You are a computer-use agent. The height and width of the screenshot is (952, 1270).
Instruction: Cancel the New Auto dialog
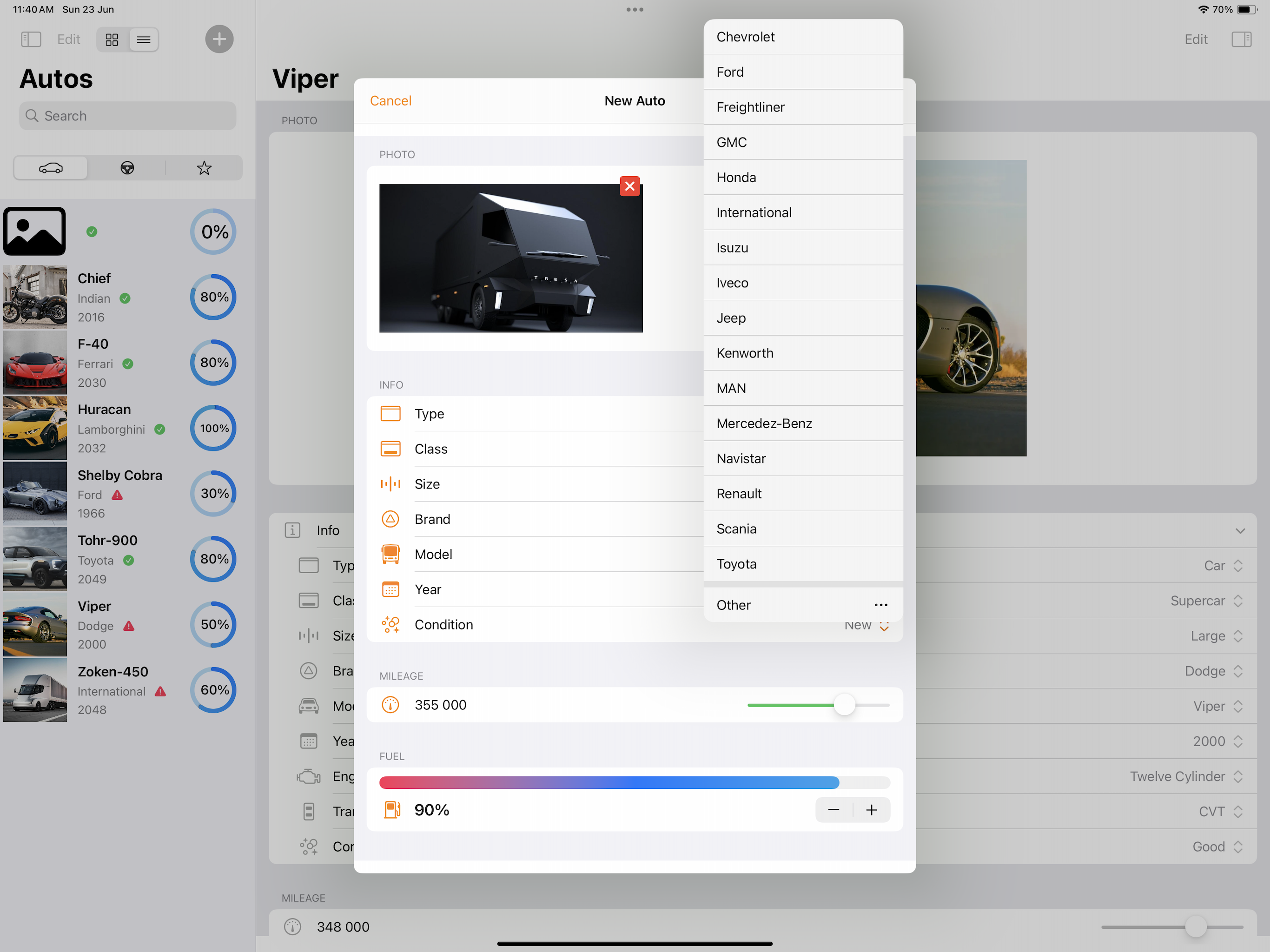point(390,100)
